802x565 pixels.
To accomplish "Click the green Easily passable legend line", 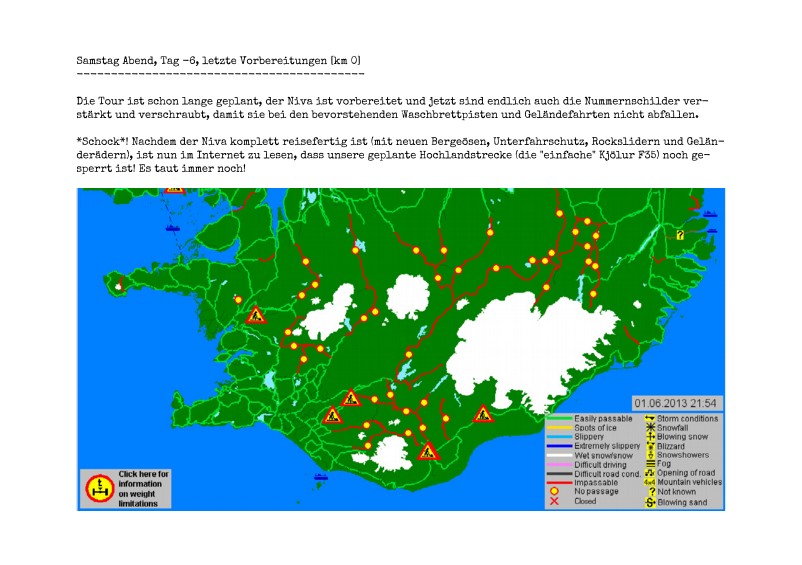I will click(x=558, y=417).
